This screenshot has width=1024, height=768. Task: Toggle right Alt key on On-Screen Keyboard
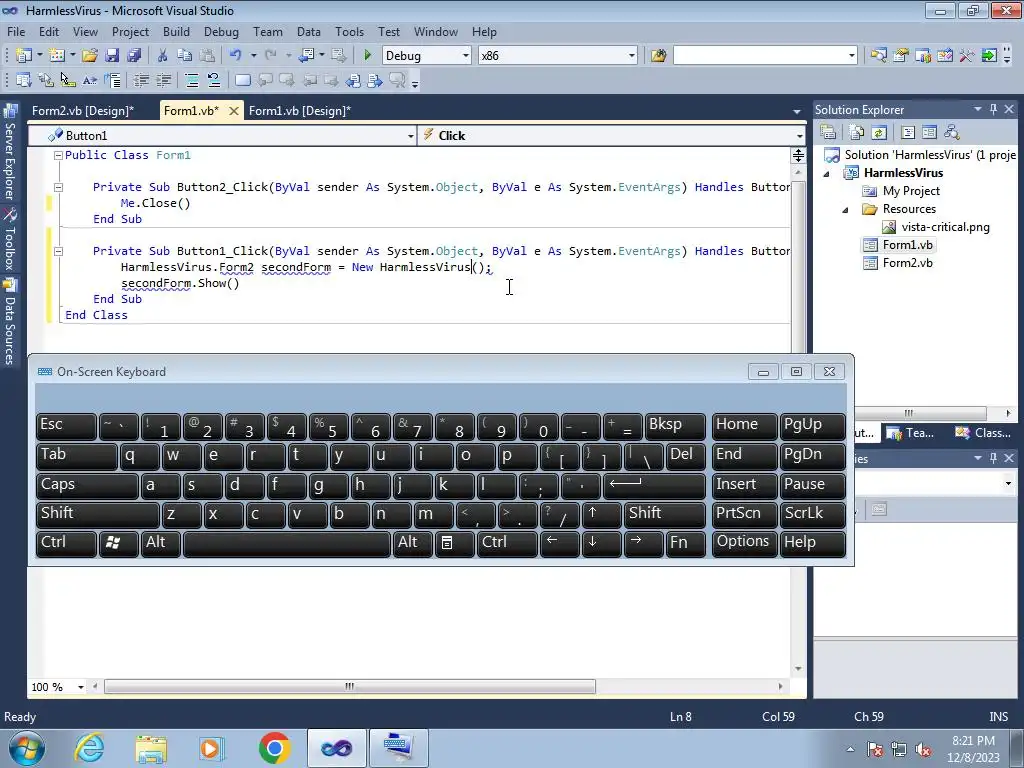[413, 543]
